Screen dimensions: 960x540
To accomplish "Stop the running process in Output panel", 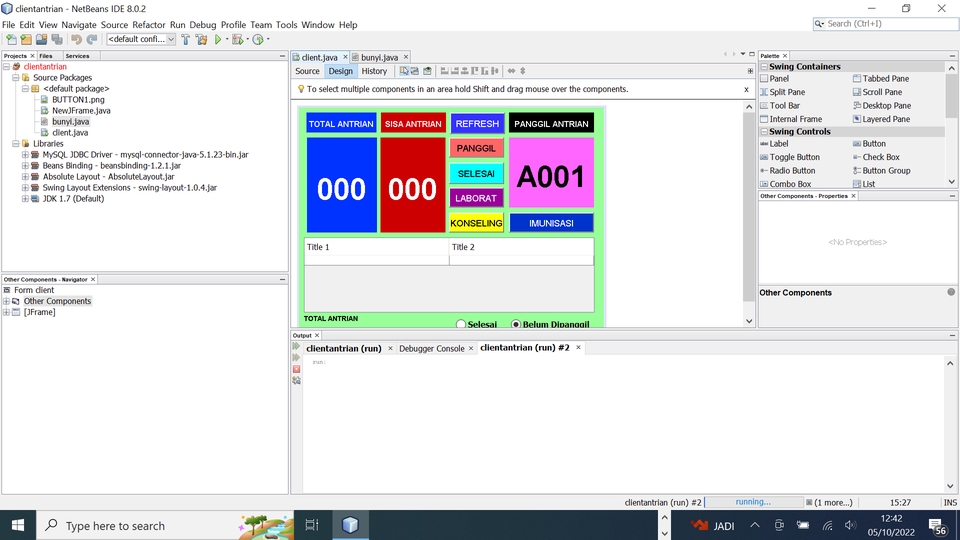I will pyautogui.click(x=296, y=369).
